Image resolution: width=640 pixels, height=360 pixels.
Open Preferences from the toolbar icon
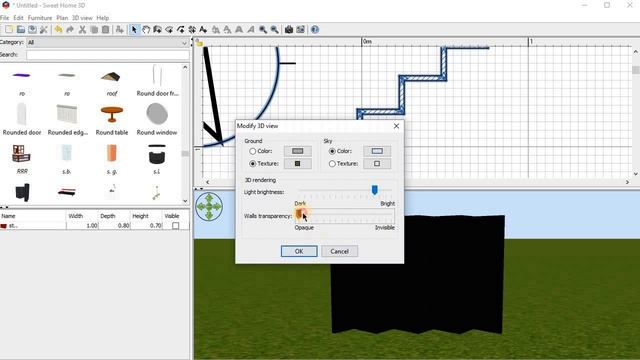[44, 29]
